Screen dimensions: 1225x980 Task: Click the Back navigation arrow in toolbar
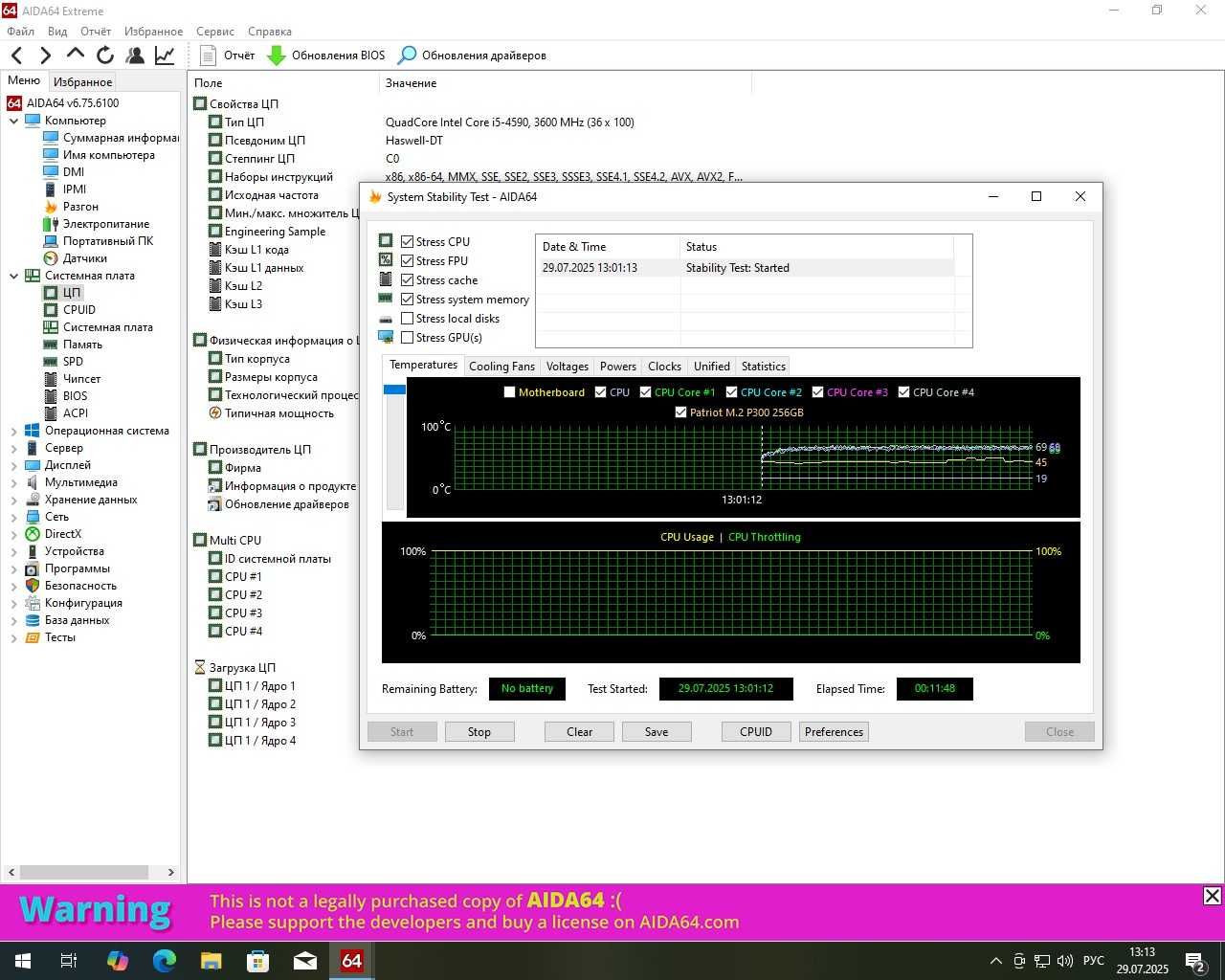(16, 56)
